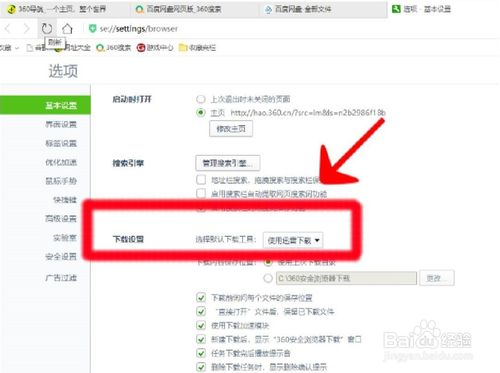
Task: Open 广告过滤 in the sidebar
Action: [61, 278]
